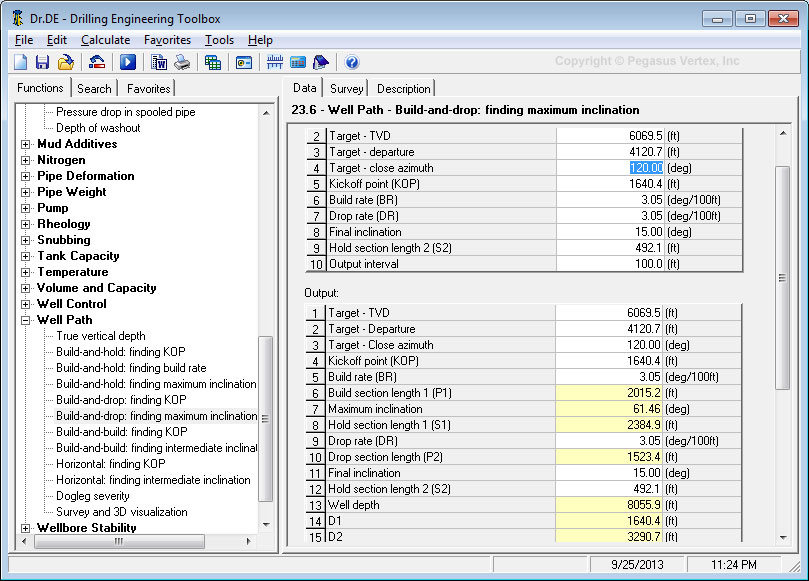Expand the Well Control node
The image size is (809, 581).
(x=25, y=304)
